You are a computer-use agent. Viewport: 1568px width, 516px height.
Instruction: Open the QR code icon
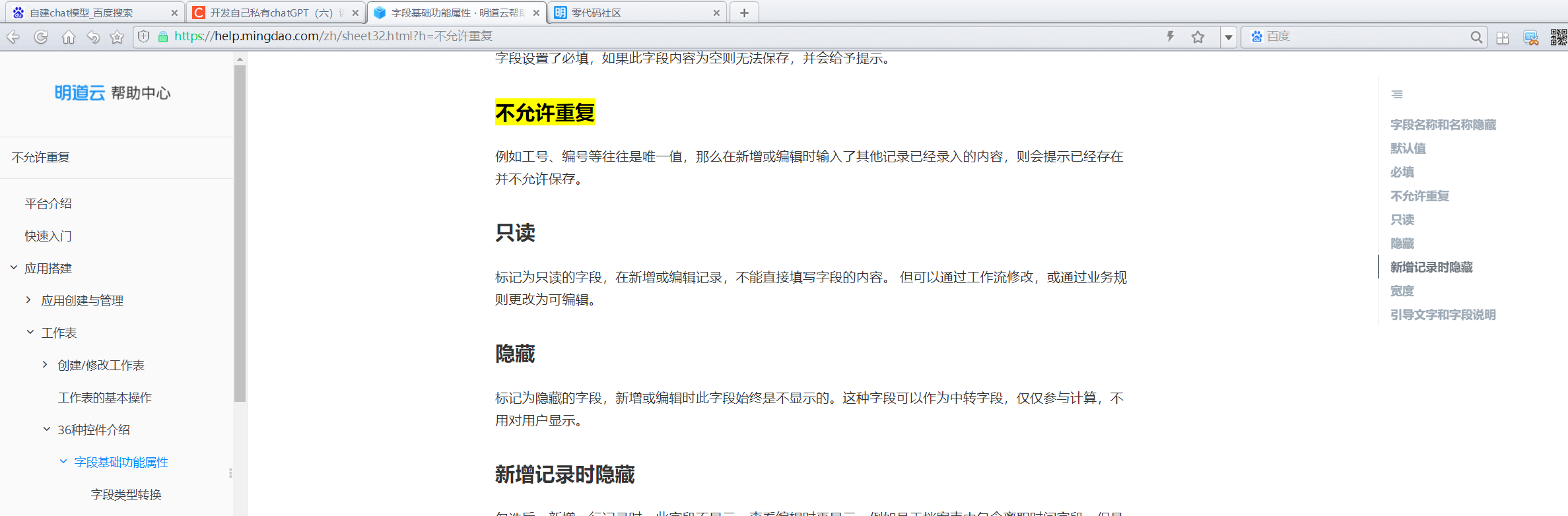1558,37
